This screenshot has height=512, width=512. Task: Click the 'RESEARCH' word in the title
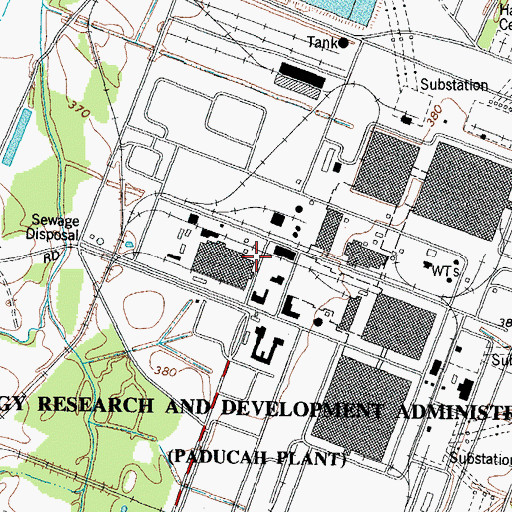96,405
